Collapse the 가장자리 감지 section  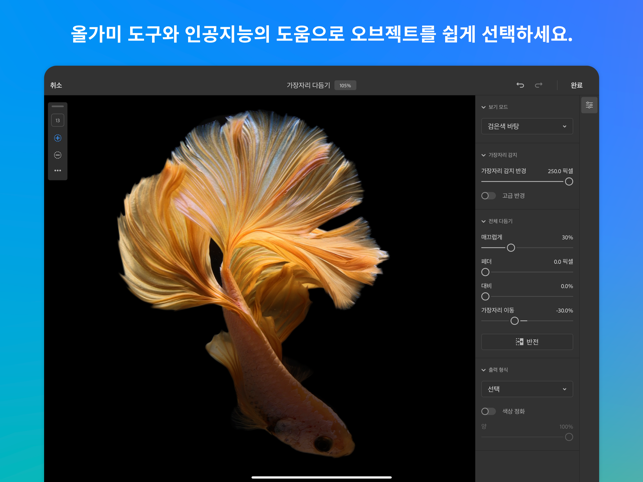[x=484, y=155]
